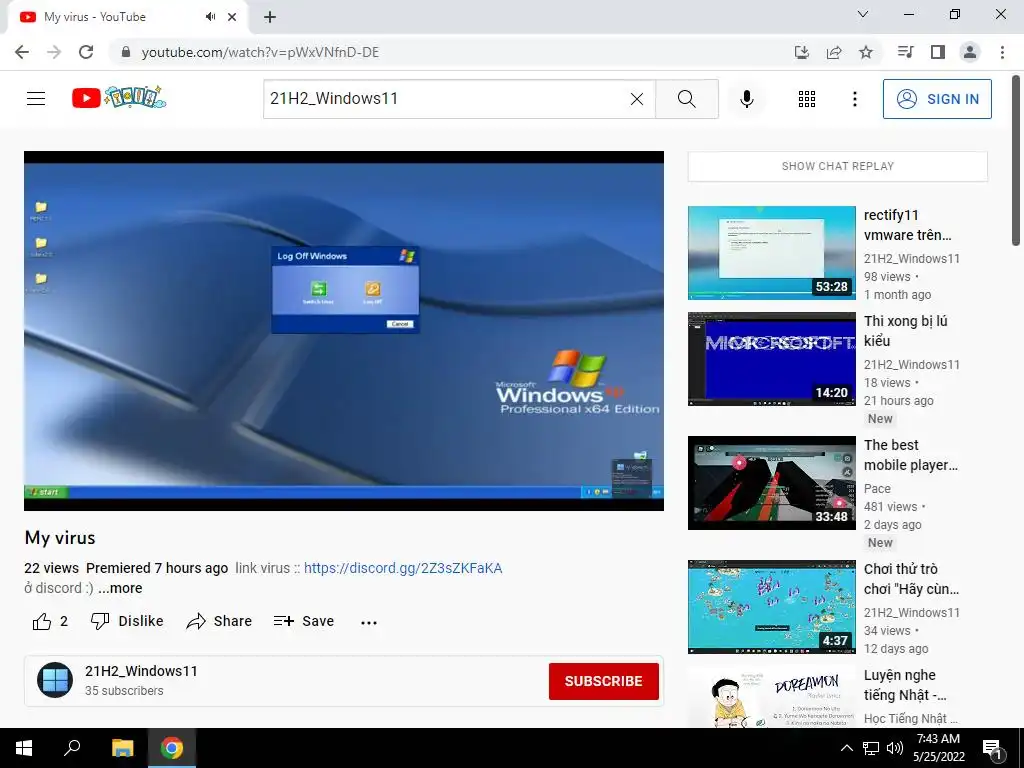Open clock showing 7:43 AM
The height and width of the screenshot is (768, 1024).
[x=938, y=748]
